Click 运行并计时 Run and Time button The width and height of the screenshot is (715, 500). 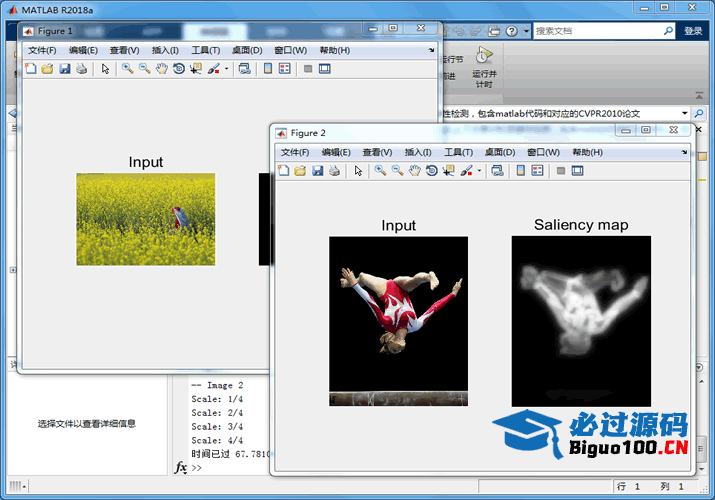(x=484, y=67)
